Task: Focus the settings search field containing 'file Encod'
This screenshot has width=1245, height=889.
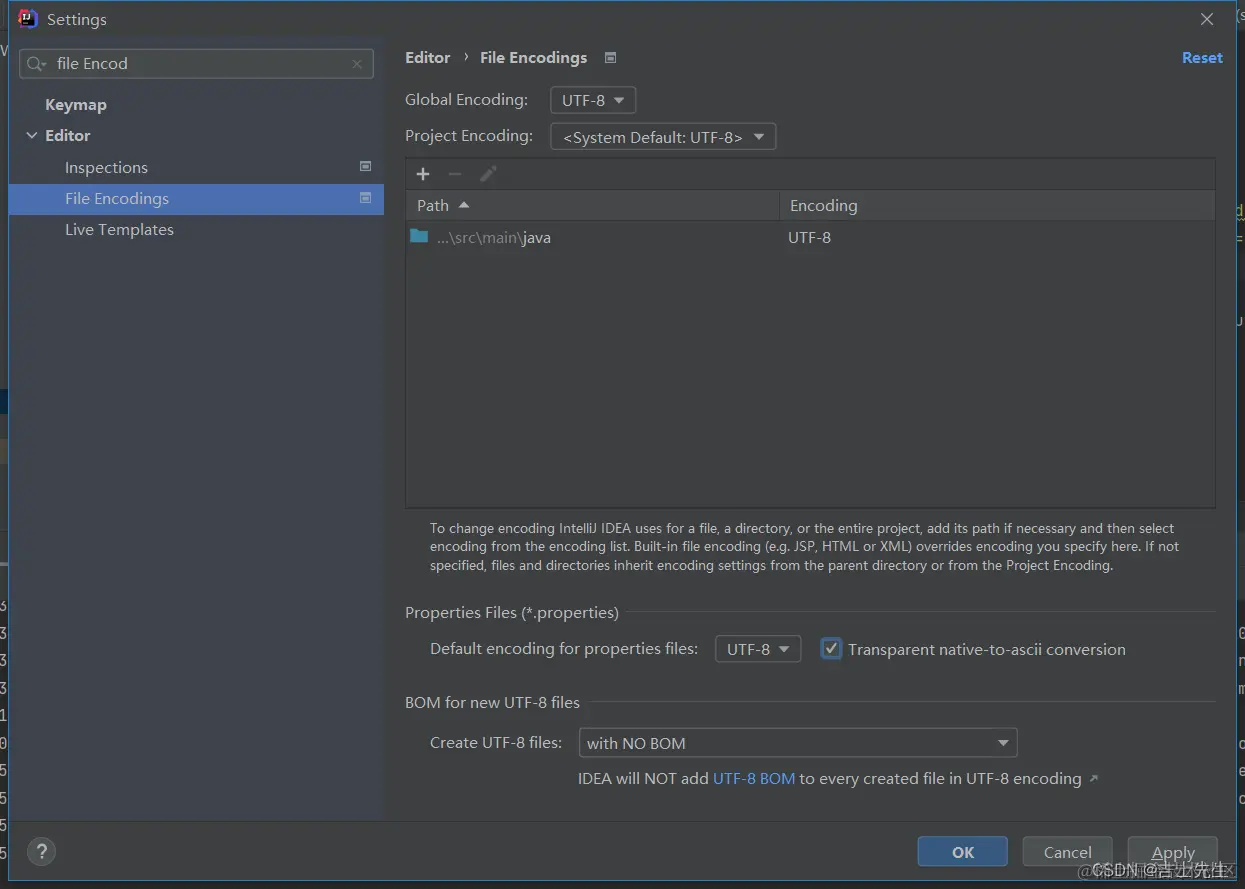Action: (x=196, y=64)
